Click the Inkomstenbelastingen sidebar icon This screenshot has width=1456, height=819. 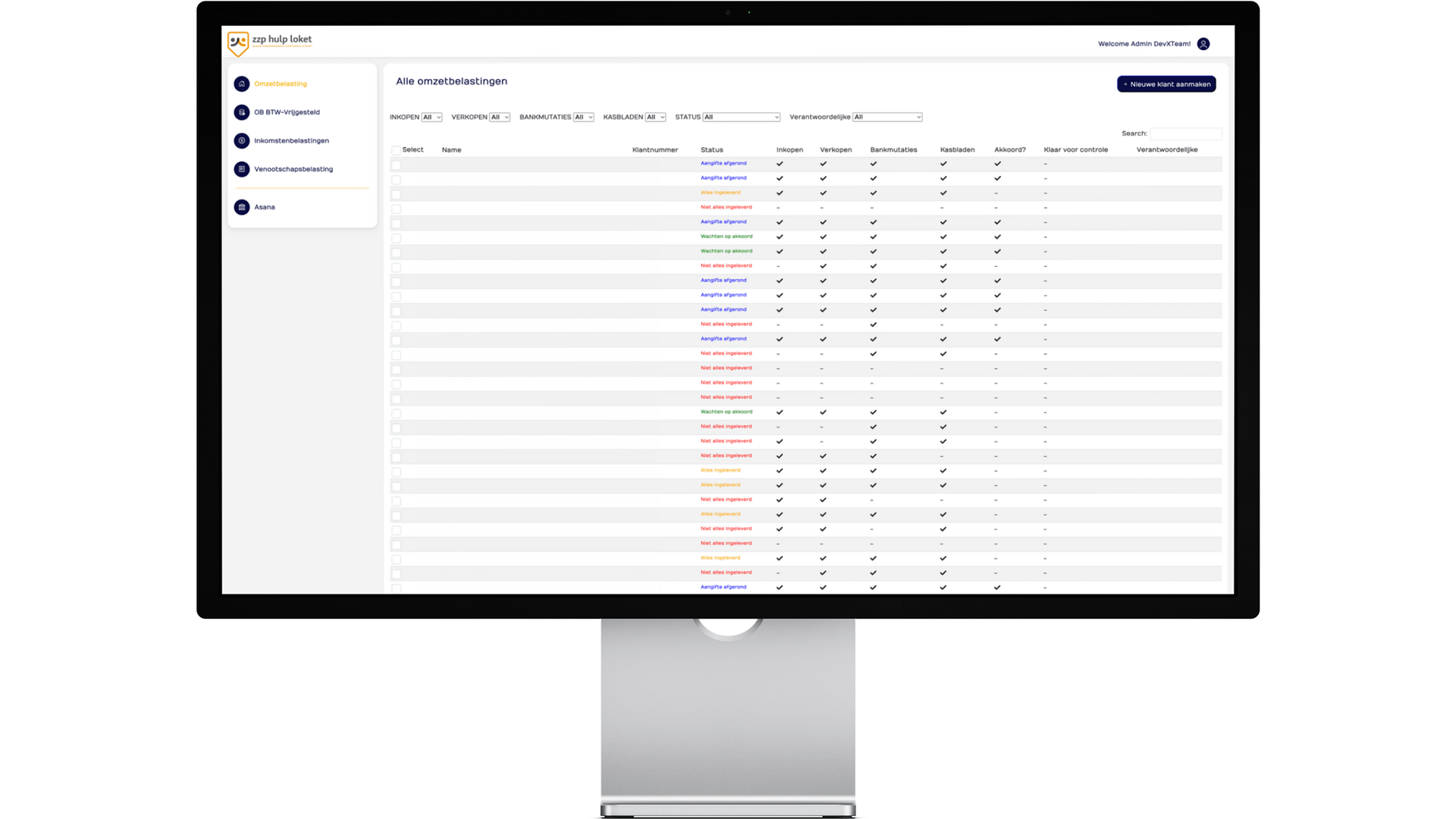(x=241, y=140)
